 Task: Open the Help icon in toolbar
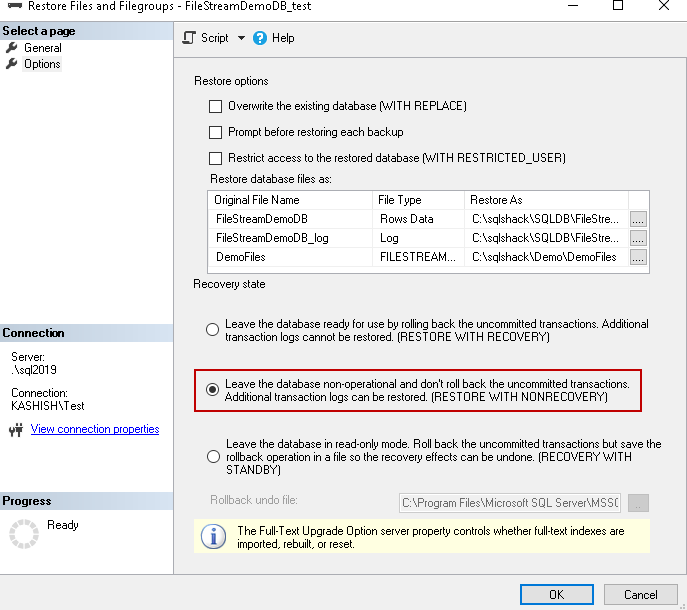tap(260, 38)
